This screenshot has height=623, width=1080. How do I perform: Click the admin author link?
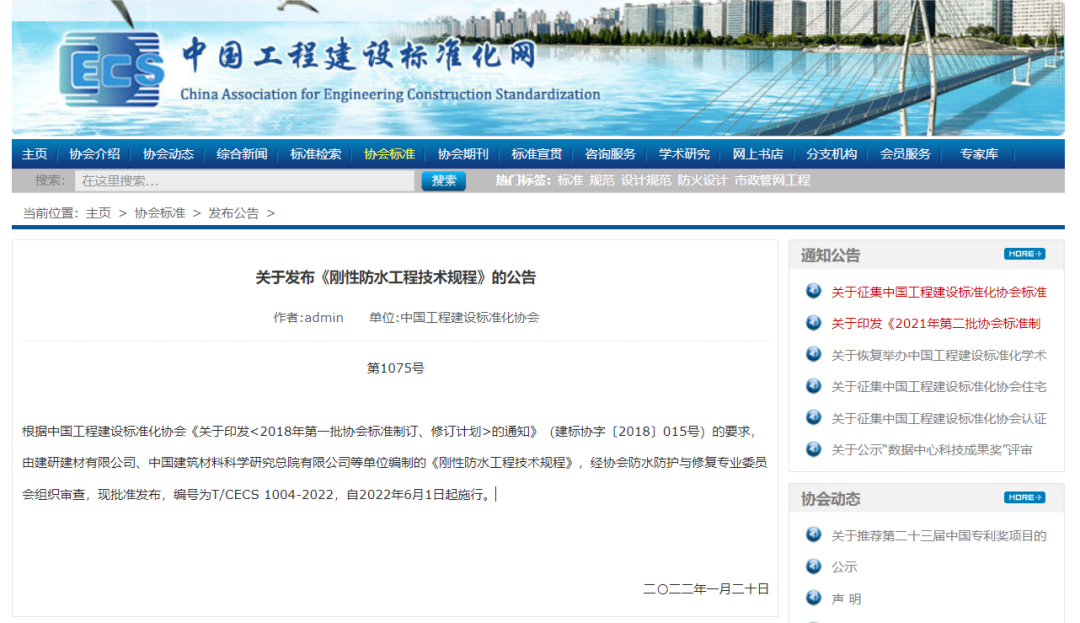[x=322, y=317]
